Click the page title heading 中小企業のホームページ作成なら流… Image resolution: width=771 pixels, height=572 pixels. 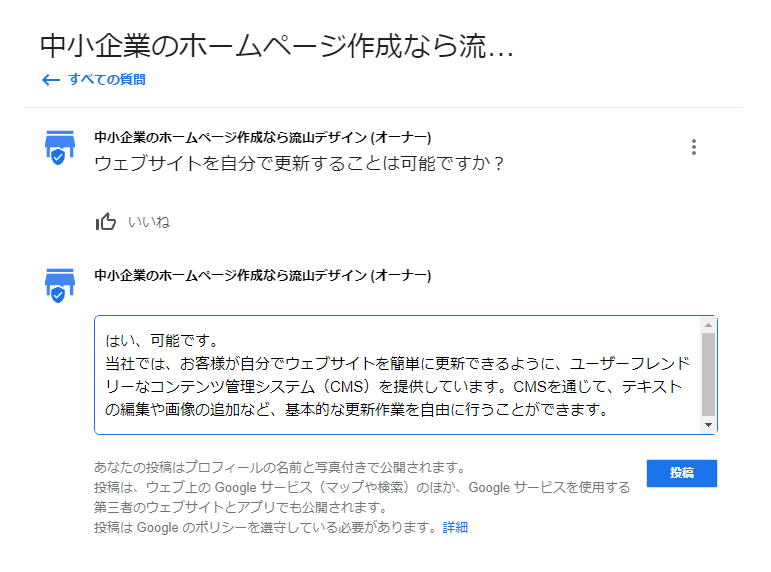click(276, 46)
